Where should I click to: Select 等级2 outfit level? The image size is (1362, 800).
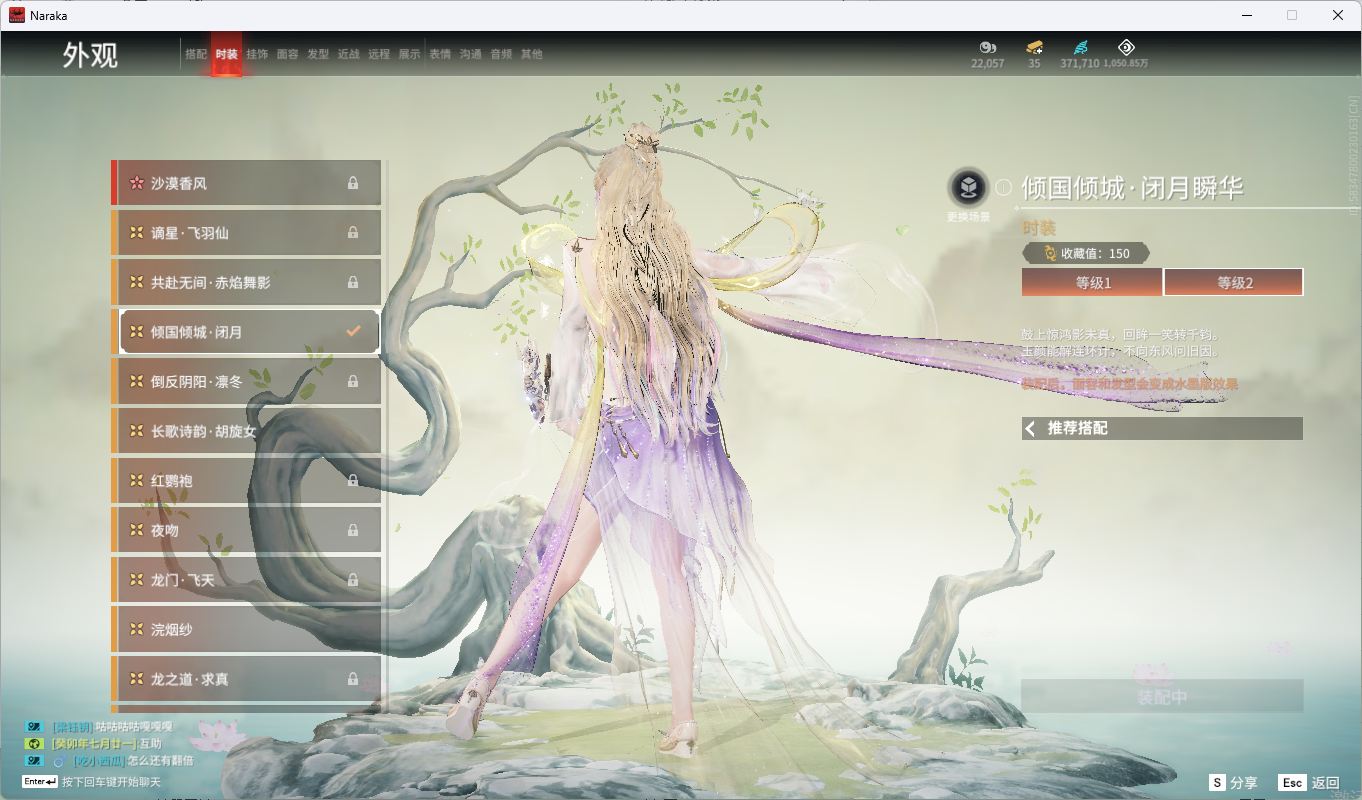pos(1234,283)
